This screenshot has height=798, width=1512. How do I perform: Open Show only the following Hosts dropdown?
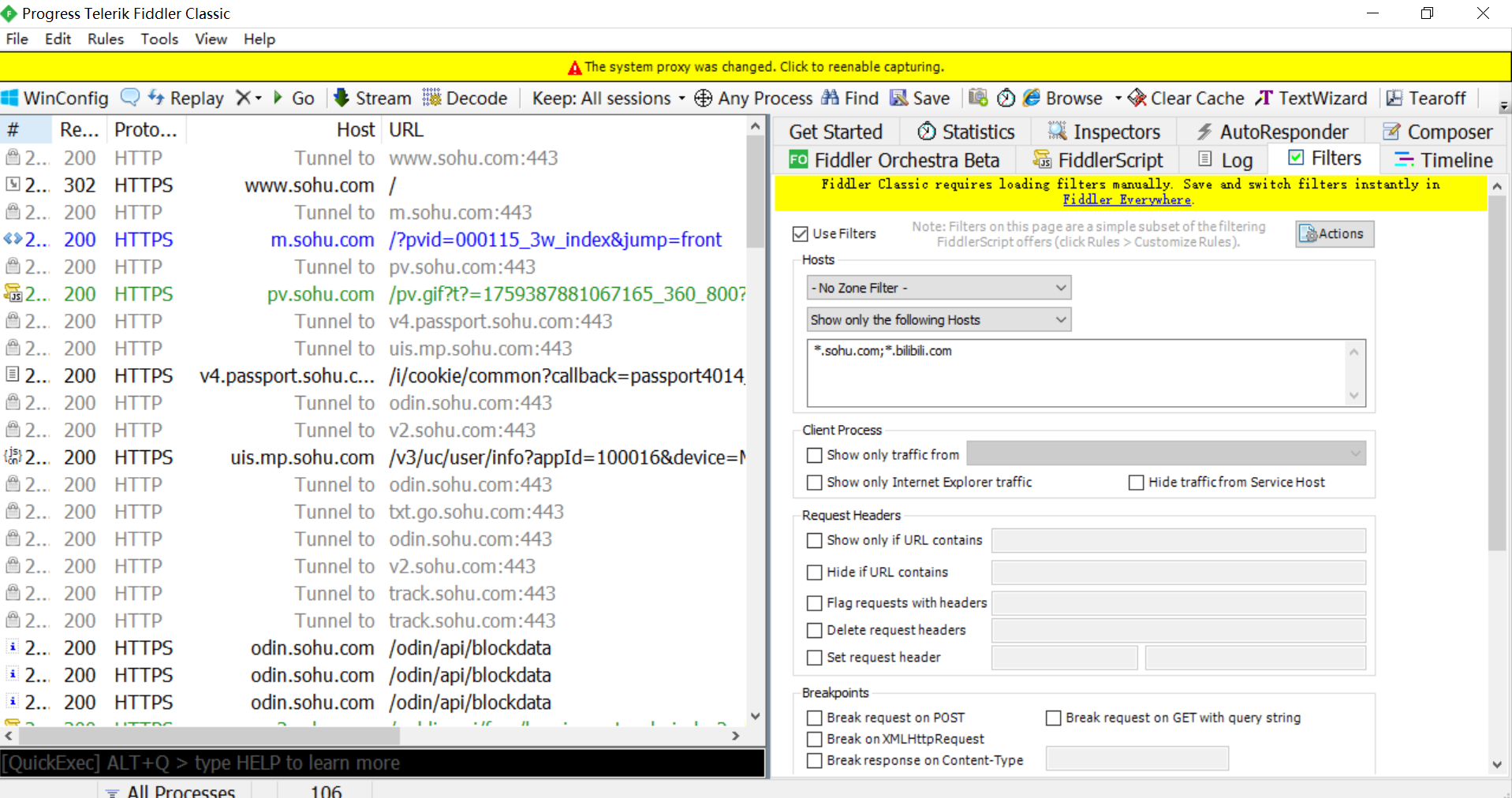[x=939, y=319]
